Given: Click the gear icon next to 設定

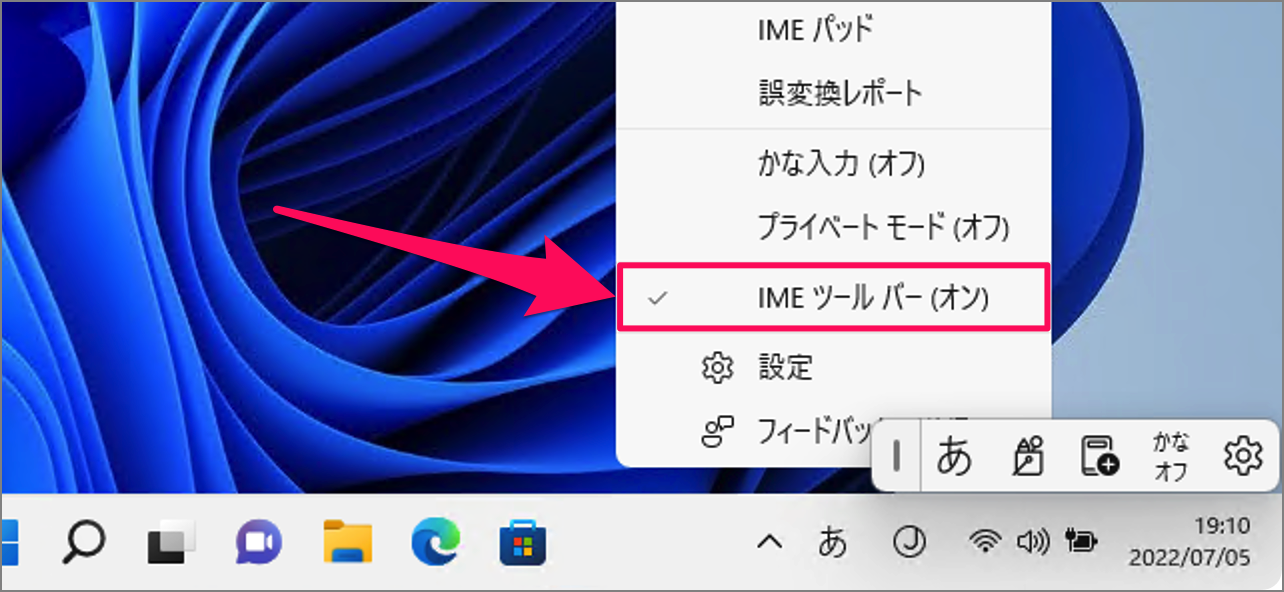Looking at the screenshot, I should coord(716,368).
